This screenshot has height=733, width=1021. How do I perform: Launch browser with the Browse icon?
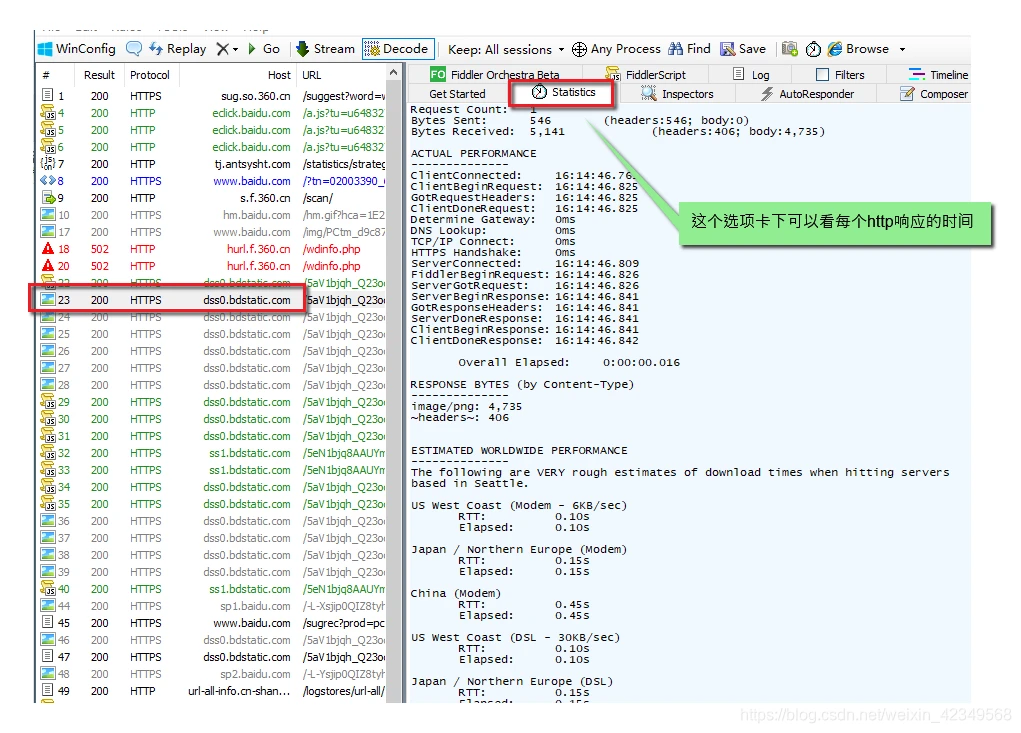(x=835, y=49)
